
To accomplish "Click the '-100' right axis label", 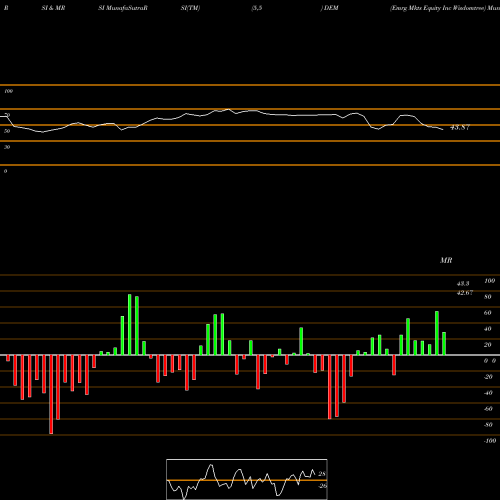I will tap(490, 441).
